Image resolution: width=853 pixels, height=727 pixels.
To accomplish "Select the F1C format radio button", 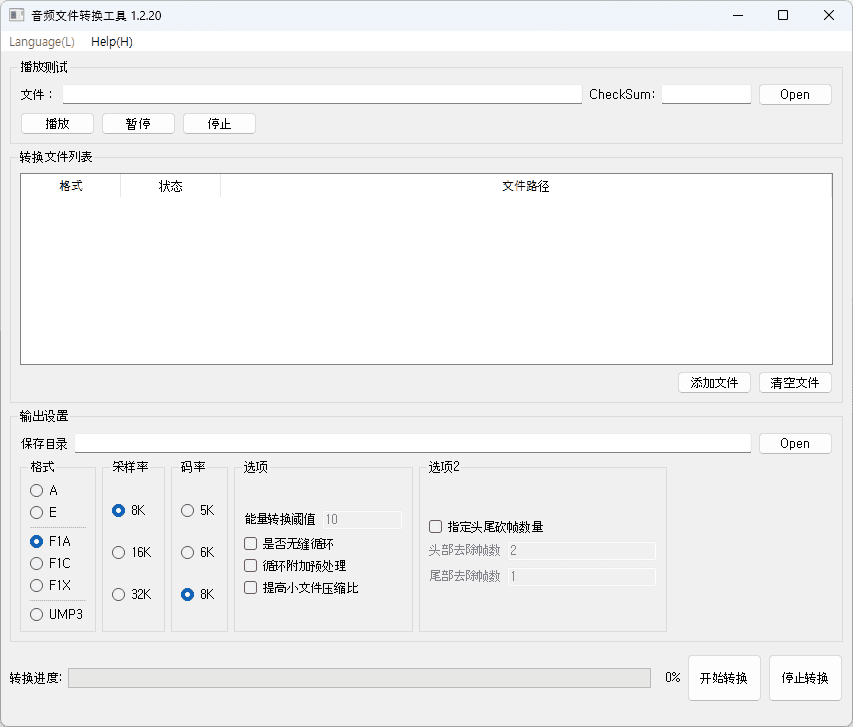I will coord(37,563).
